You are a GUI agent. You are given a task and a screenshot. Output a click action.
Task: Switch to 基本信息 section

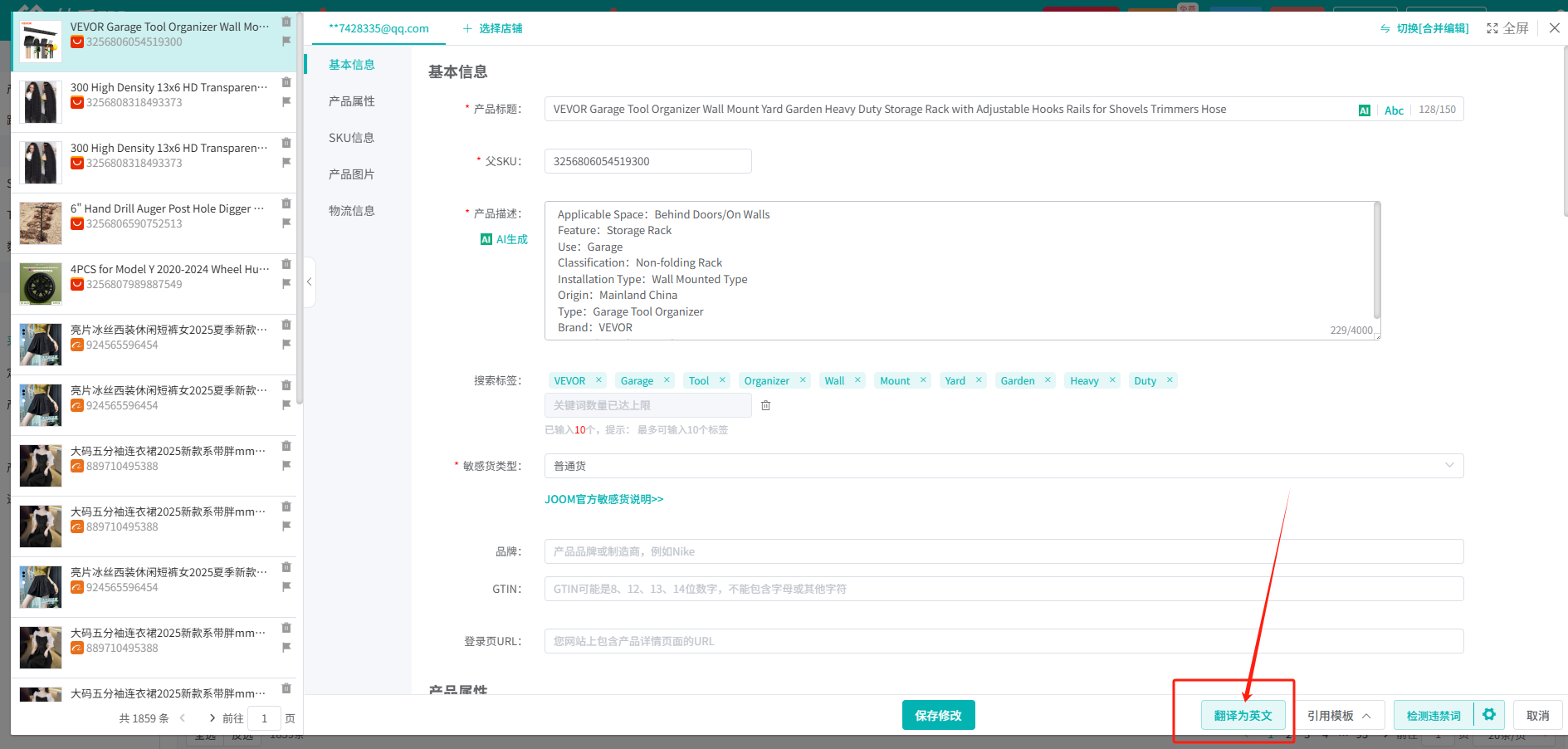(352, 65)
